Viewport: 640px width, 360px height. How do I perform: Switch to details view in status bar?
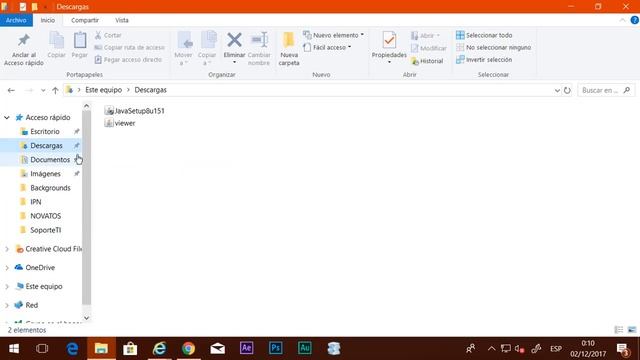coord(619,330)
